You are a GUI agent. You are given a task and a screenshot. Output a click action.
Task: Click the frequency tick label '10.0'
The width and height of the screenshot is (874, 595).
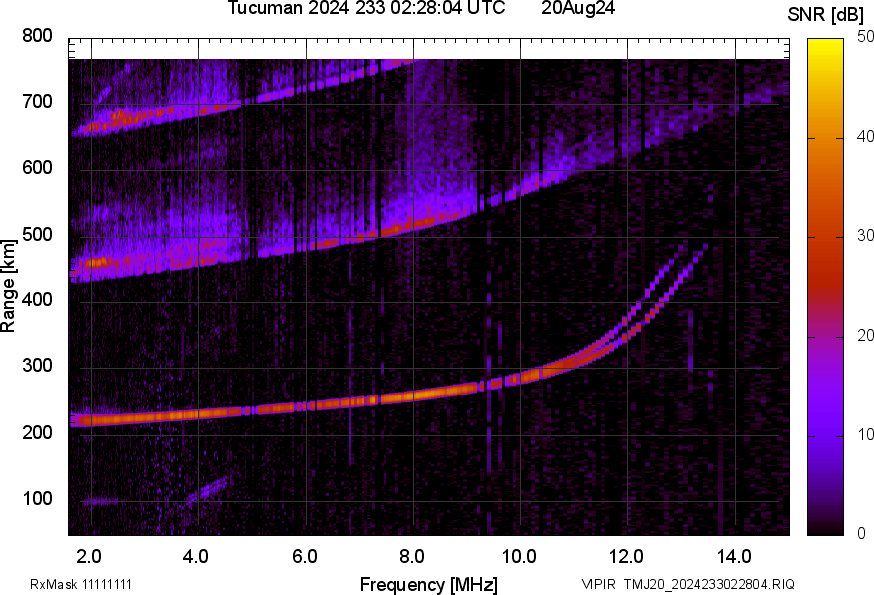519,556
